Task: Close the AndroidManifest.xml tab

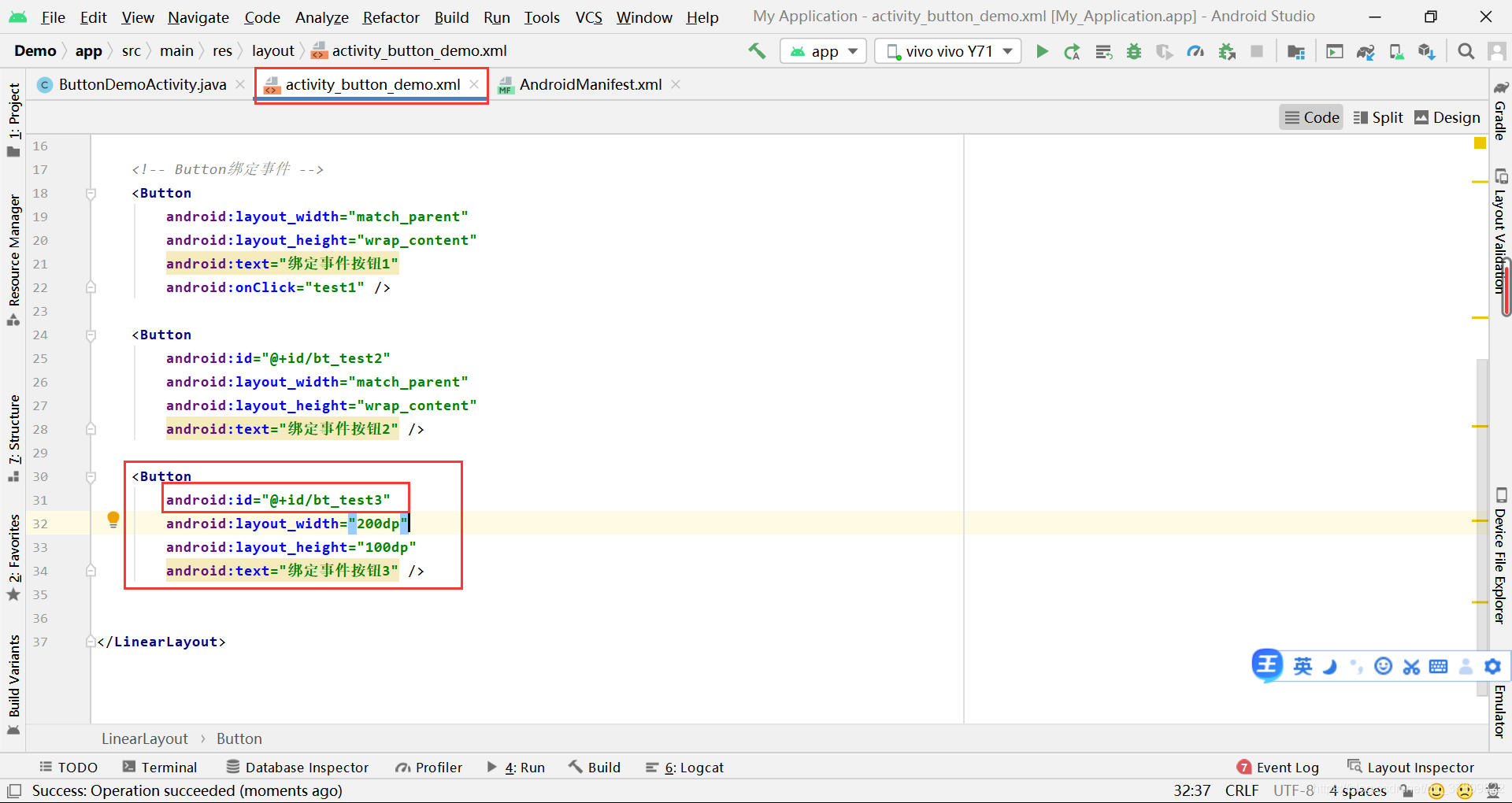Action: [676, 84]
